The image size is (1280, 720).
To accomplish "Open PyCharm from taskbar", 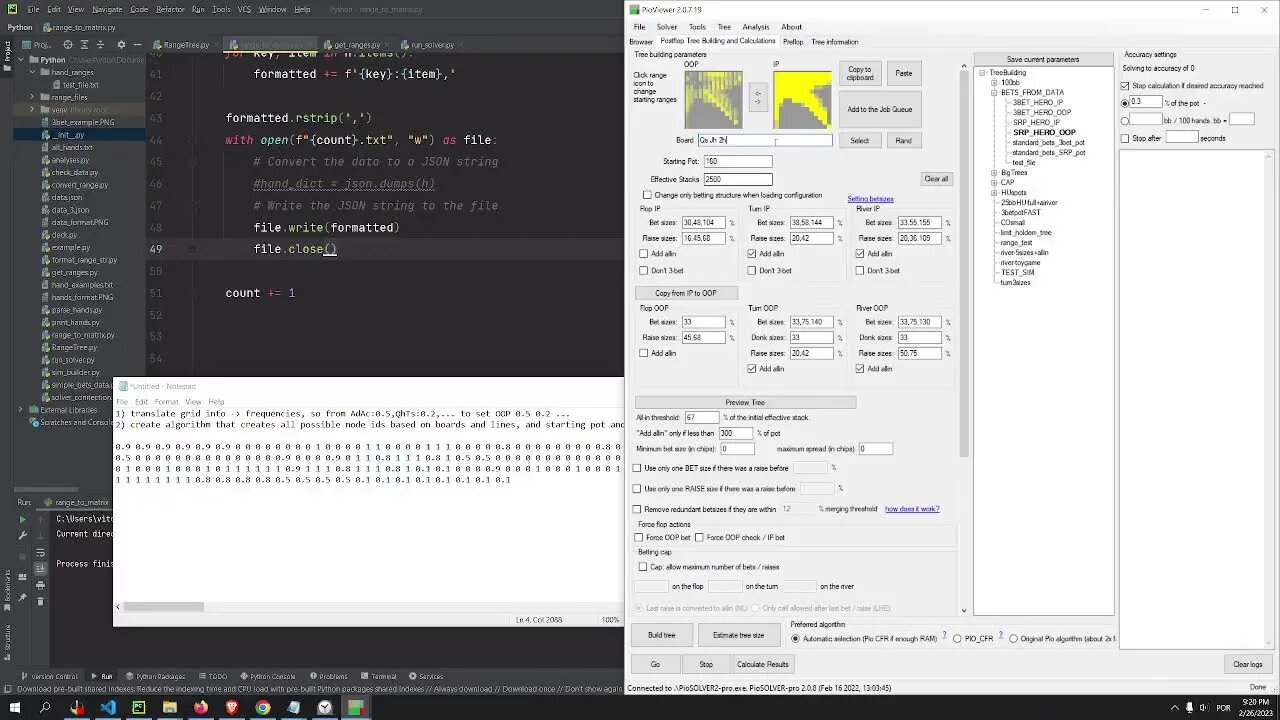I will click(x=139, y=708).
